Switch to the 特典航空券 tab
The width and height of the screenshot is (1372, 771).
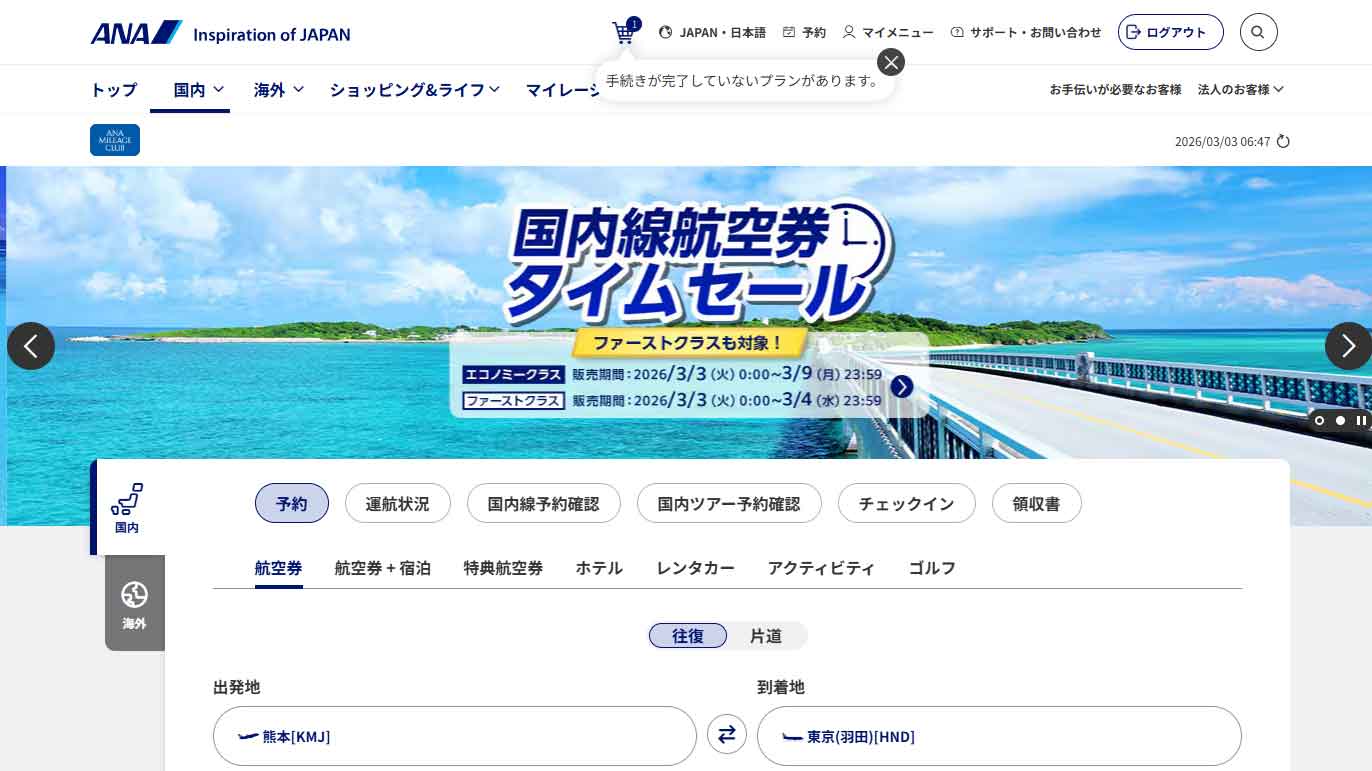503,568
